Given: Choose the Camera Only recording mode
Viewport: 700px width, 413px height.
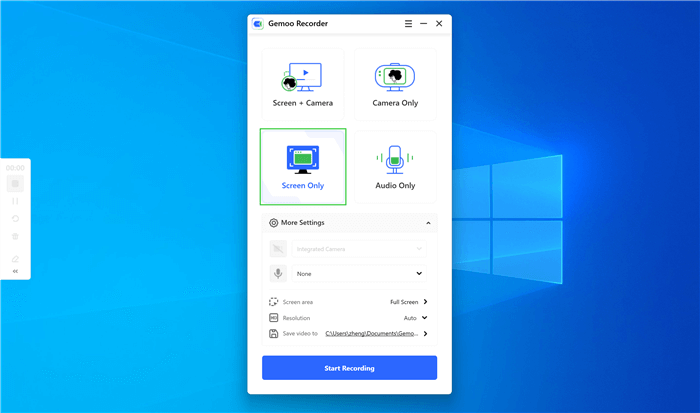Looking at the screenshot, I should pyautogui.click(x=395, y=84).
